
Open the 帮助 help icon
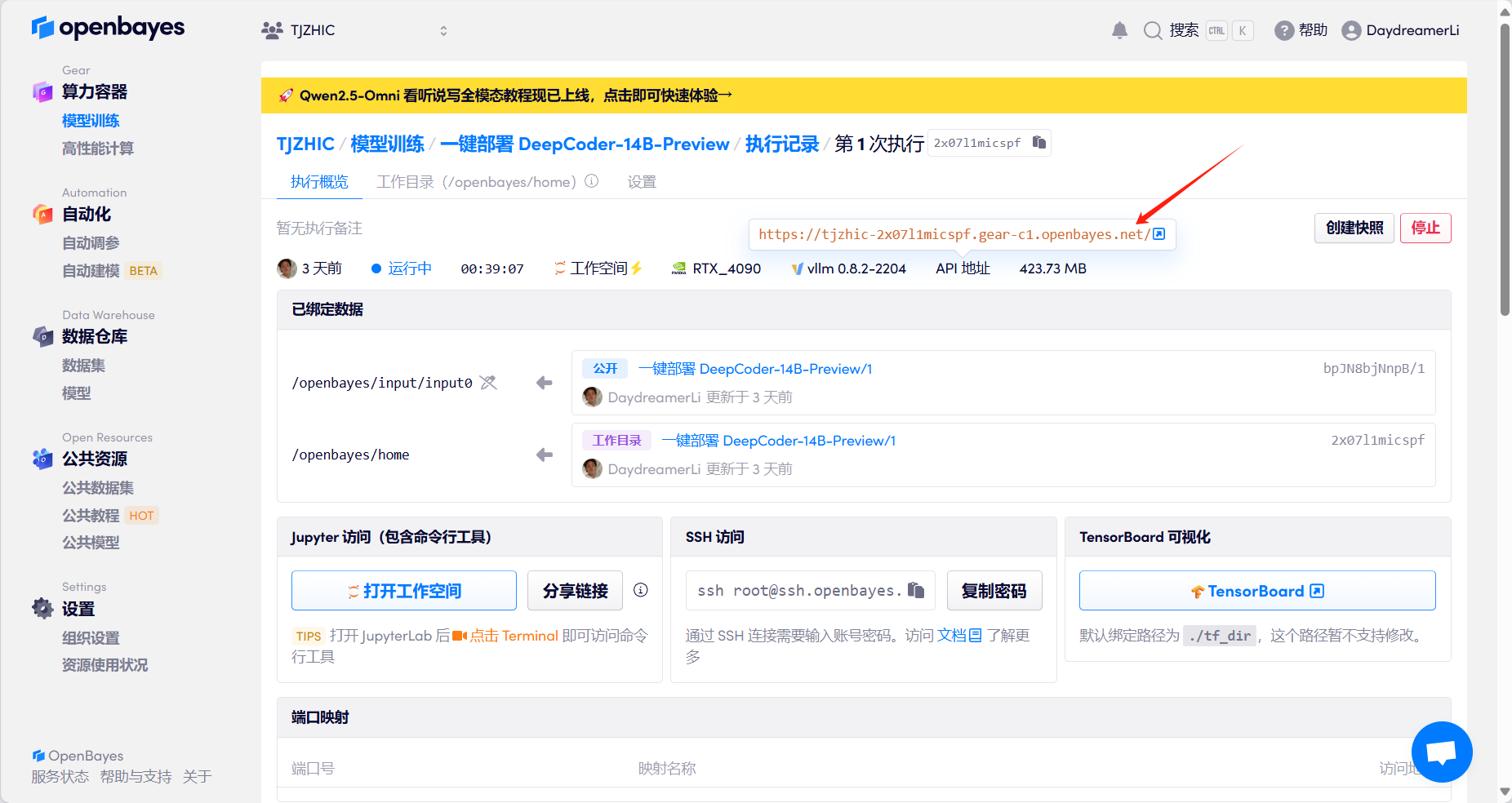[1284, 31]
